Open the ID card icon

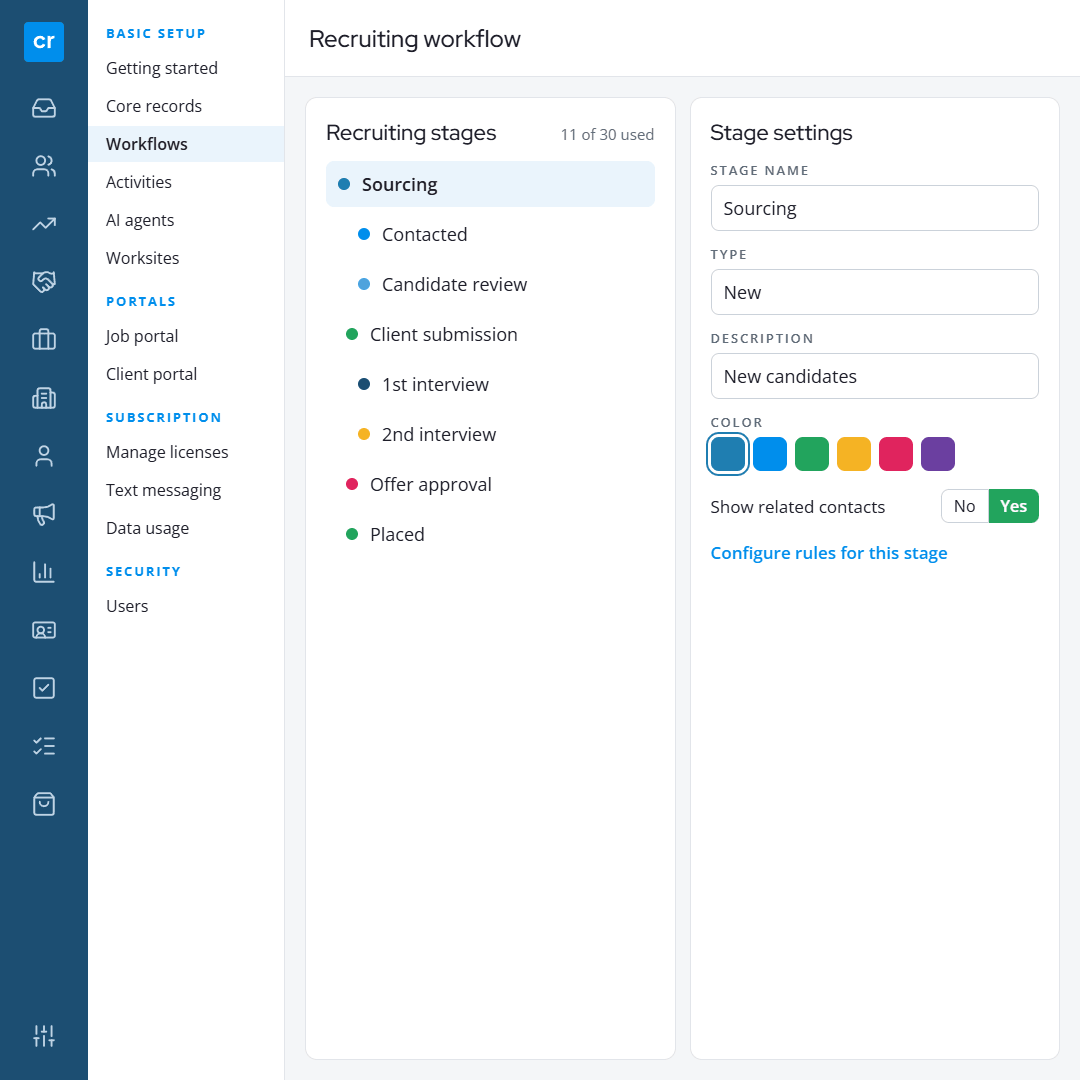[44, 630]
